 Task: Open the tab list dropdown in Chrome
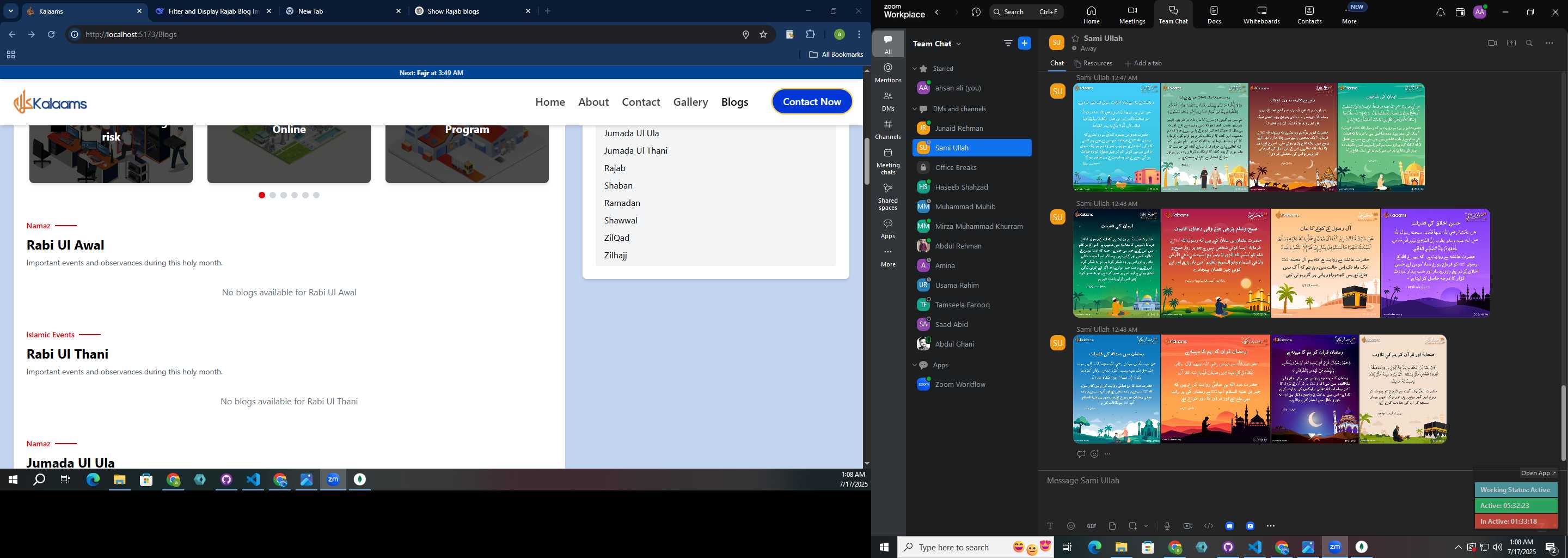click(x=10, y=11)
